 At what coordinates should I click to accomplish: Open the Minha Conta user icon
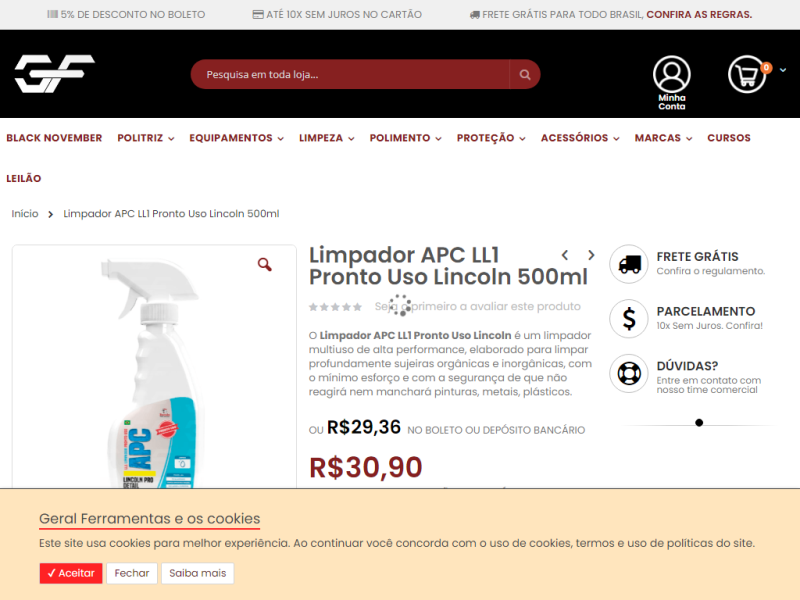(671, 74)
